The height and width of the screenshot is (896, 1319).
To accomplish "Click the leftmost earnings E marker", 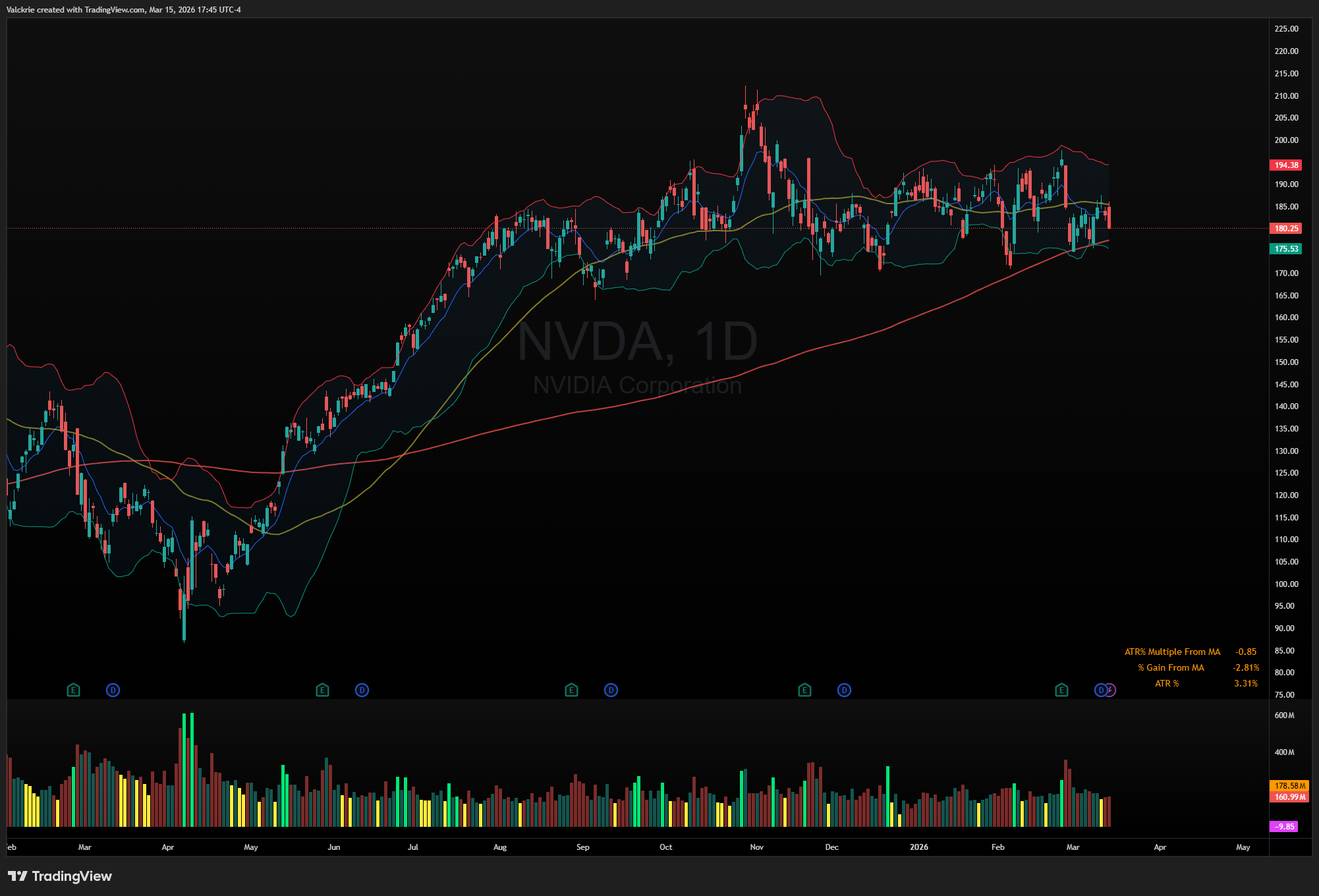I will point(73,690).
